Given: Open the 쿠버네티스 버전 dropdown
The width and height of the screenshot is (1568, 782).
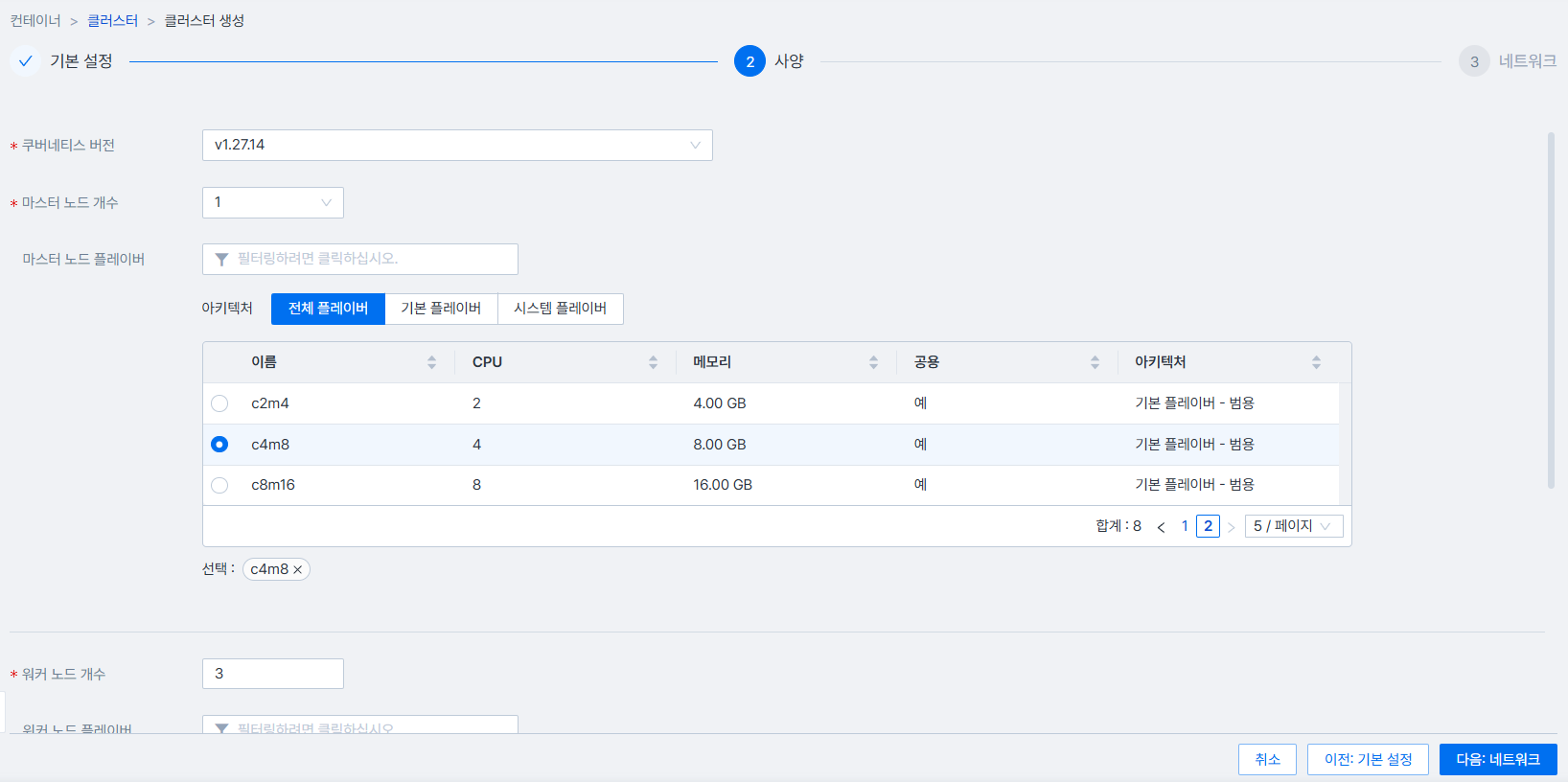Looking at the screenshot, I should coord(457,146).
